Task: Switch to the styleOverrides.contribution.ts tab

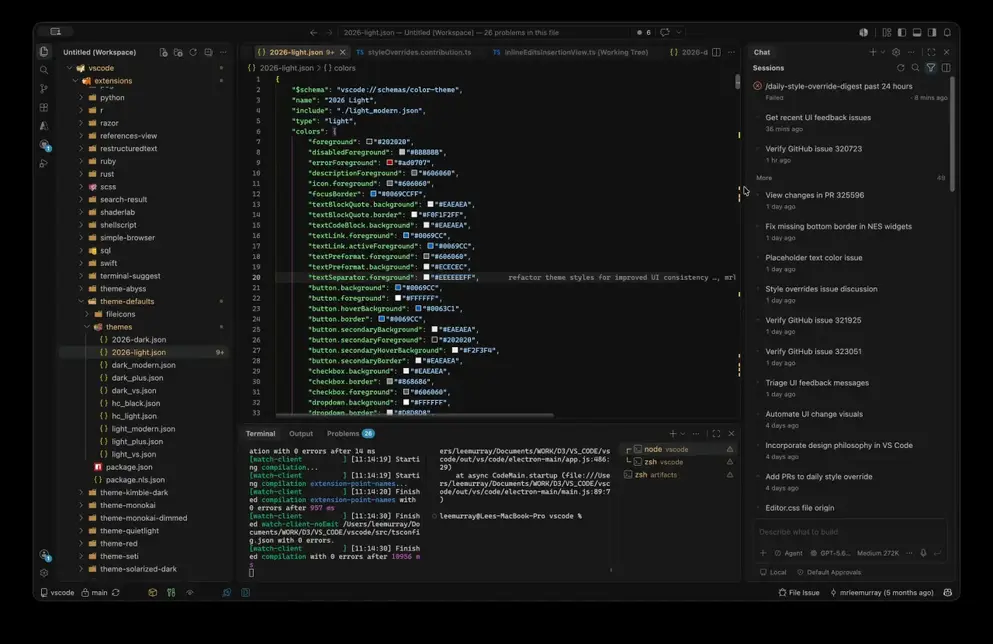Action: [414, 53]
